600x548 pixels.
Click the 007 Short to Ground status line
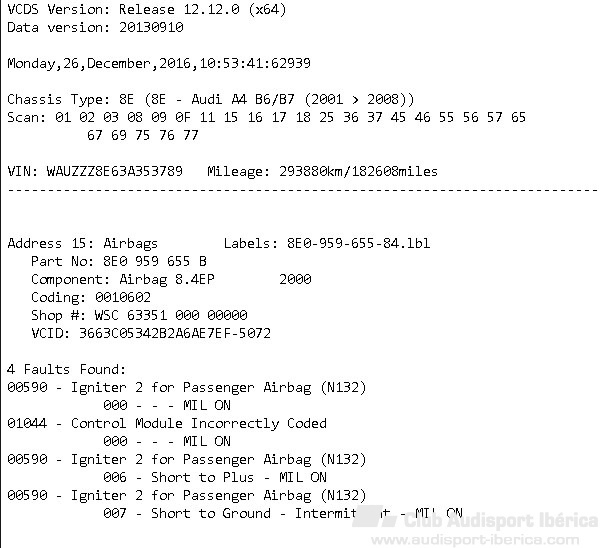[283, 513]
